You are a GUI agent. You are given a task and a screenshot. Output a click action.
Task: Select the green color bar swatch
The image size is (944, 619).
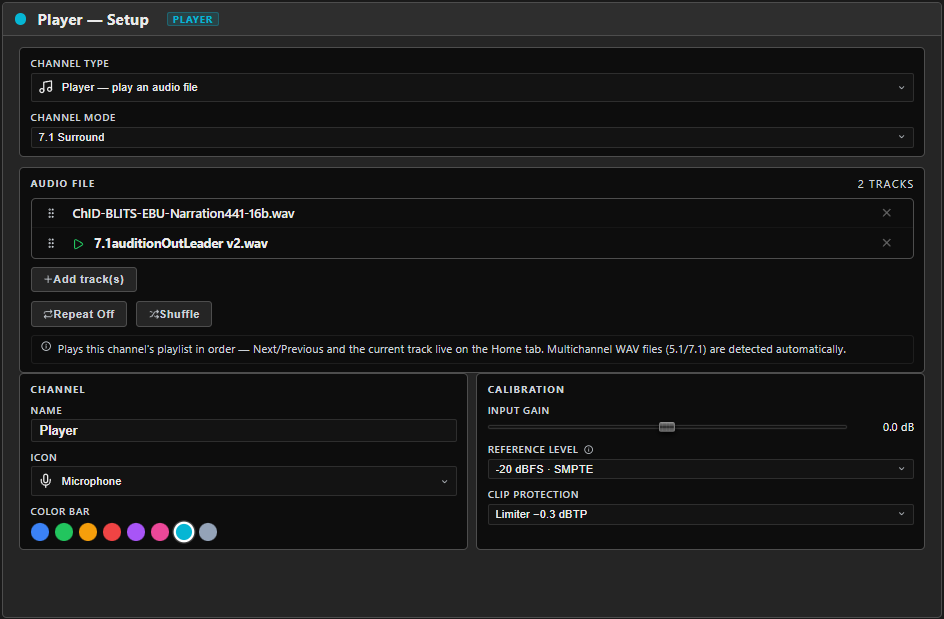[64, 532]
